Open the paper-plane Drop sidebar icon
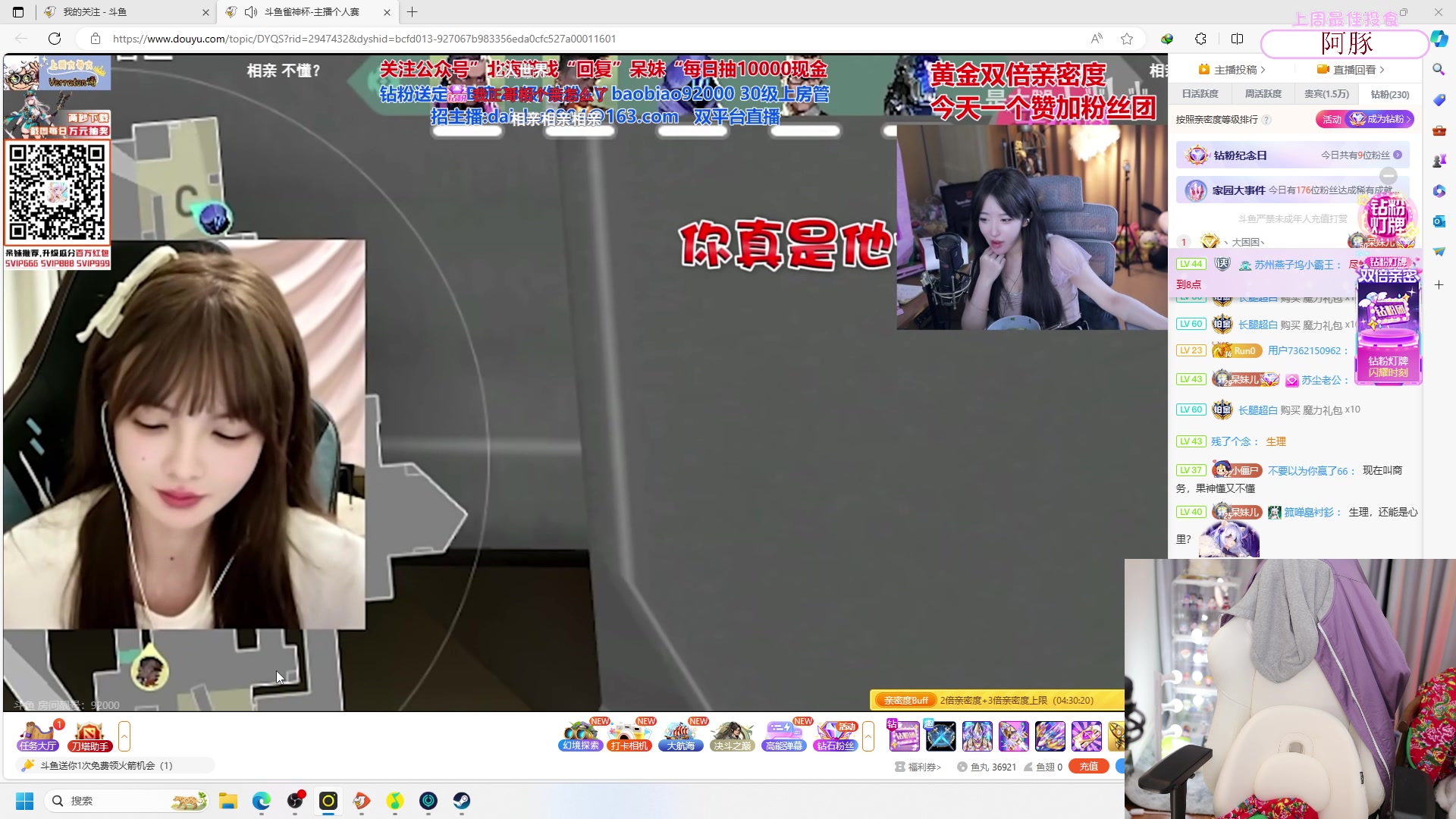This screenshot has height=819, width=1456. pos(1439,252)
